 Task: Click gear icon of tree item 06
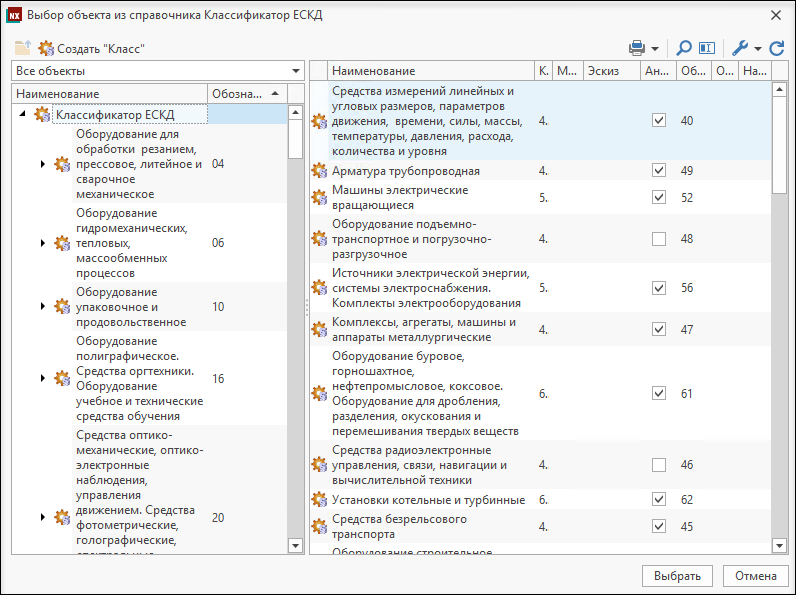click(62, 243)
